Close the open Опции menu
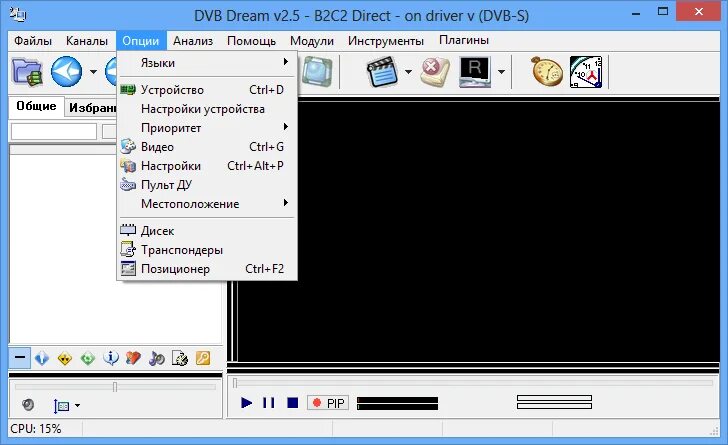 pos(141,41)
